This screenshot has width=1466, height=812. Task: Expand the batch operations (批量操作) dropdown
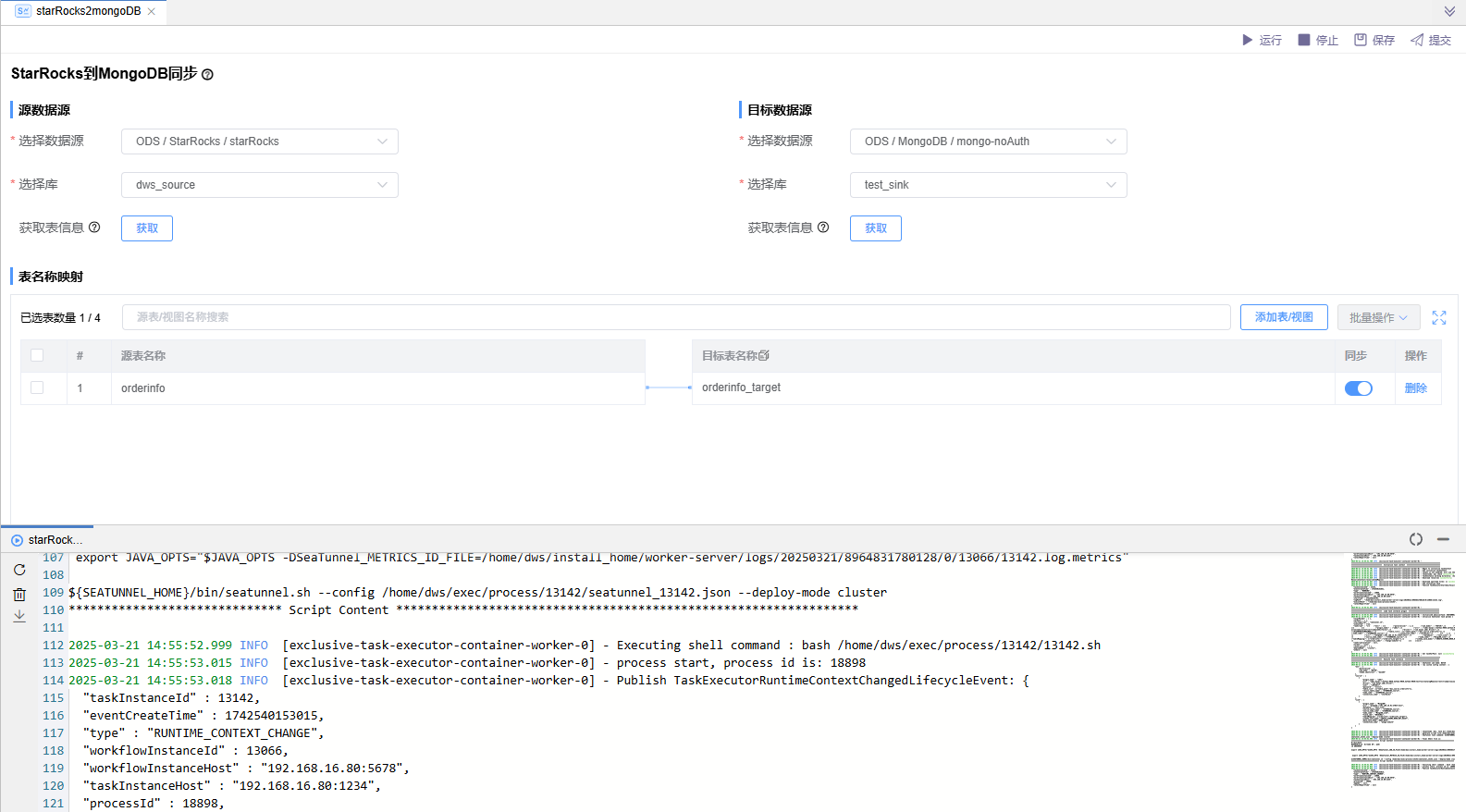1378,317
